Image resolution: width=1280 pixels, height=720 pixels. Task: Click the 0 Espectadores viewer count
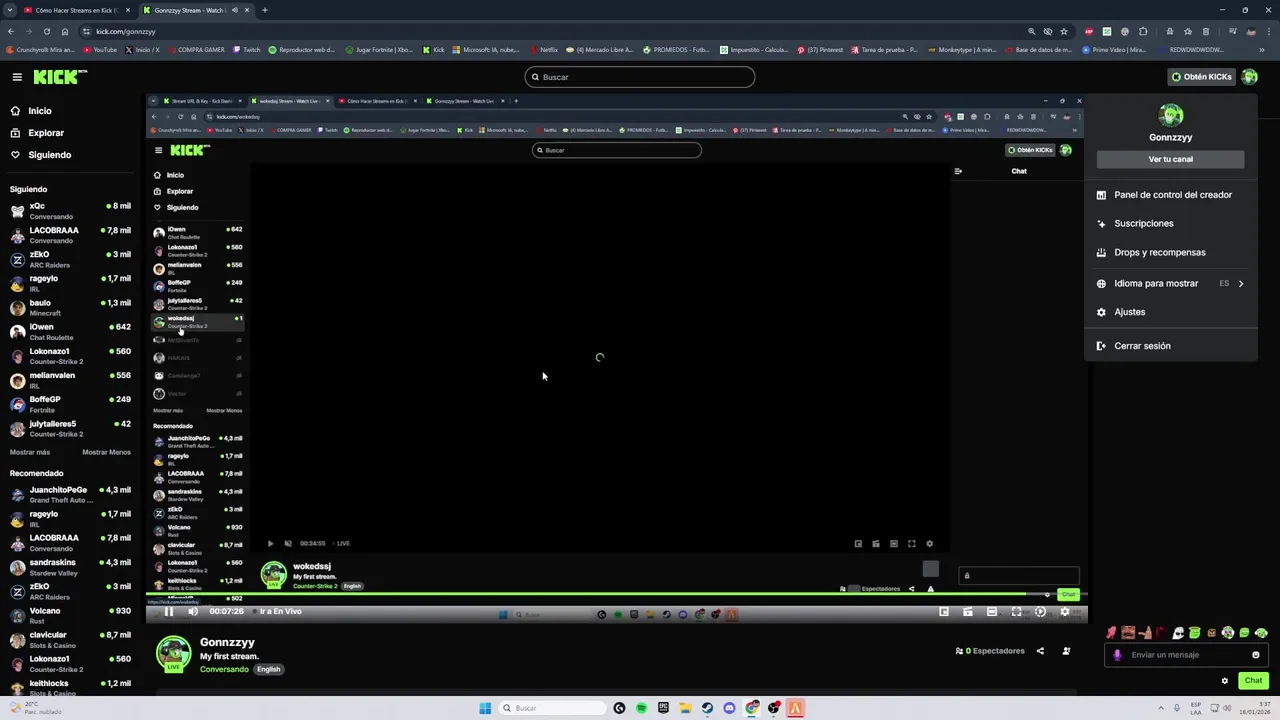[x=990, y=651]
